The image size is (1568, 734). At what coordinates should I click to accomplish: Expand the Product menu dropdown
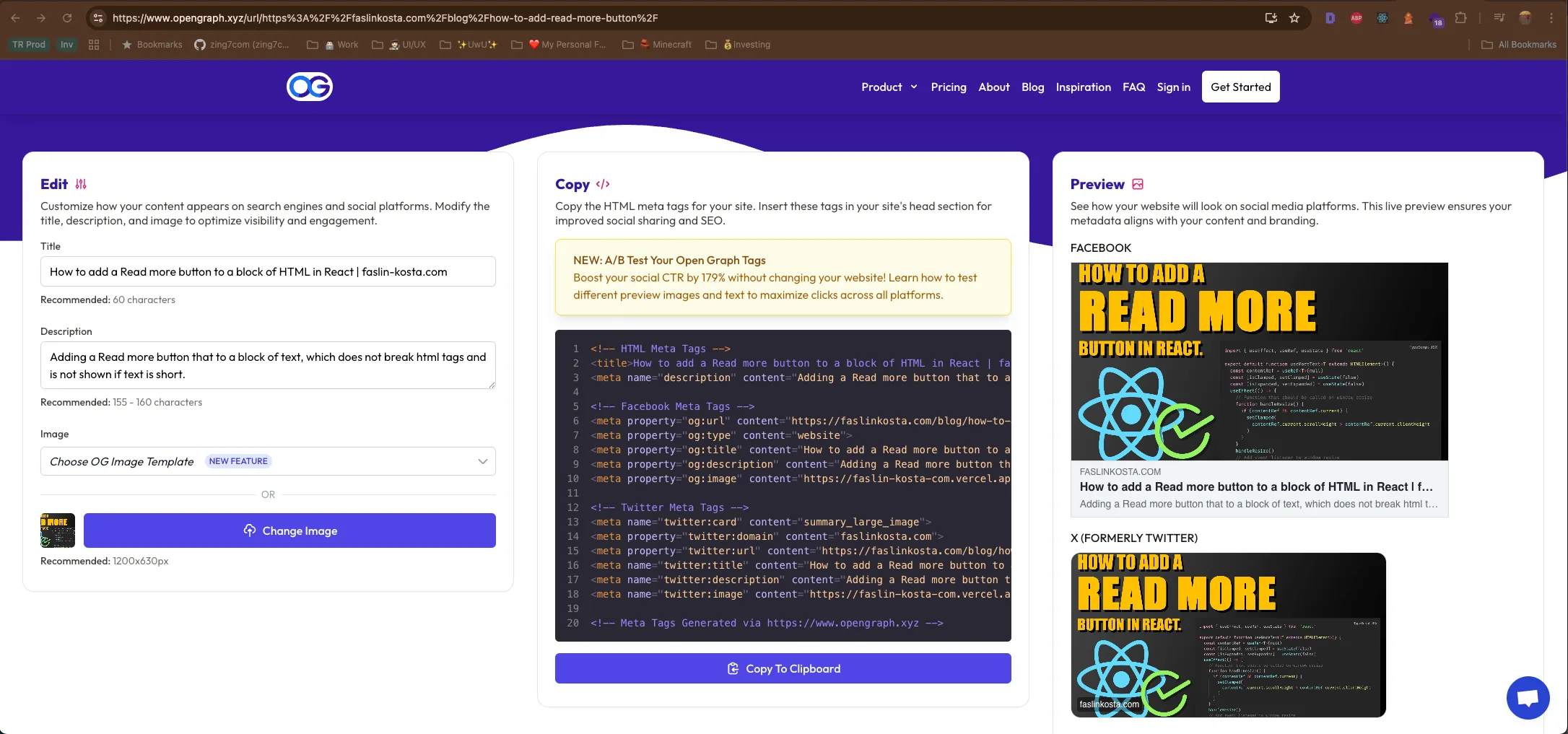pos(889,87)
